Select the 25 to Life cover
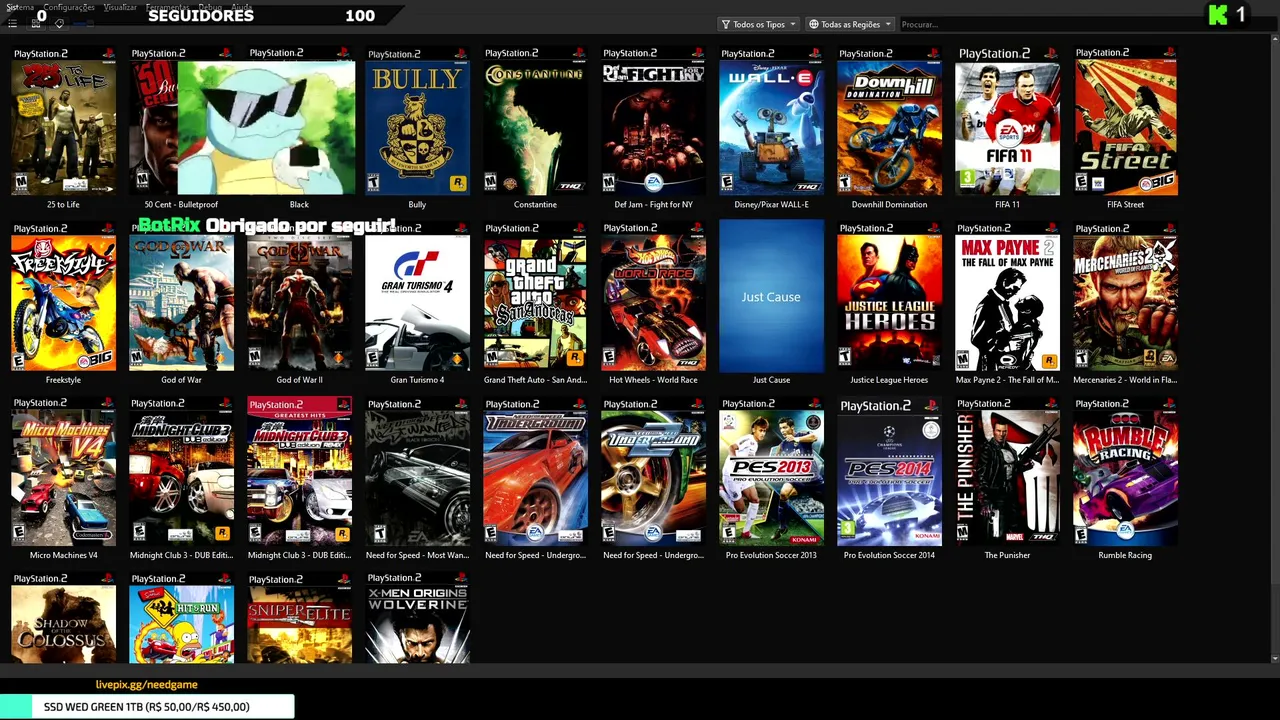This screenshot has width=1280, height=720. point(63,120)
